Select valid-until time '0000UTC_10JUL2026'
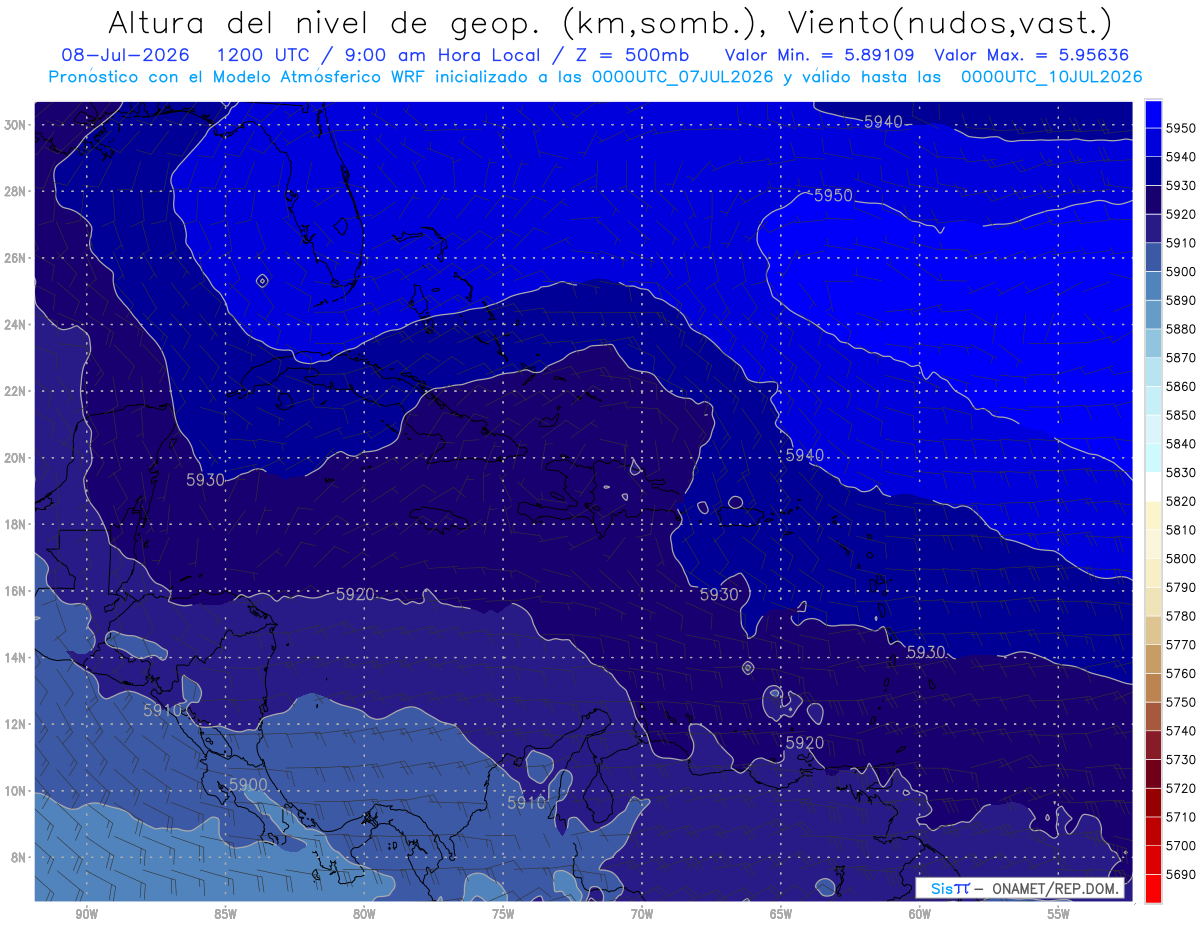The image size is (1200, 927). [1051, 76]
